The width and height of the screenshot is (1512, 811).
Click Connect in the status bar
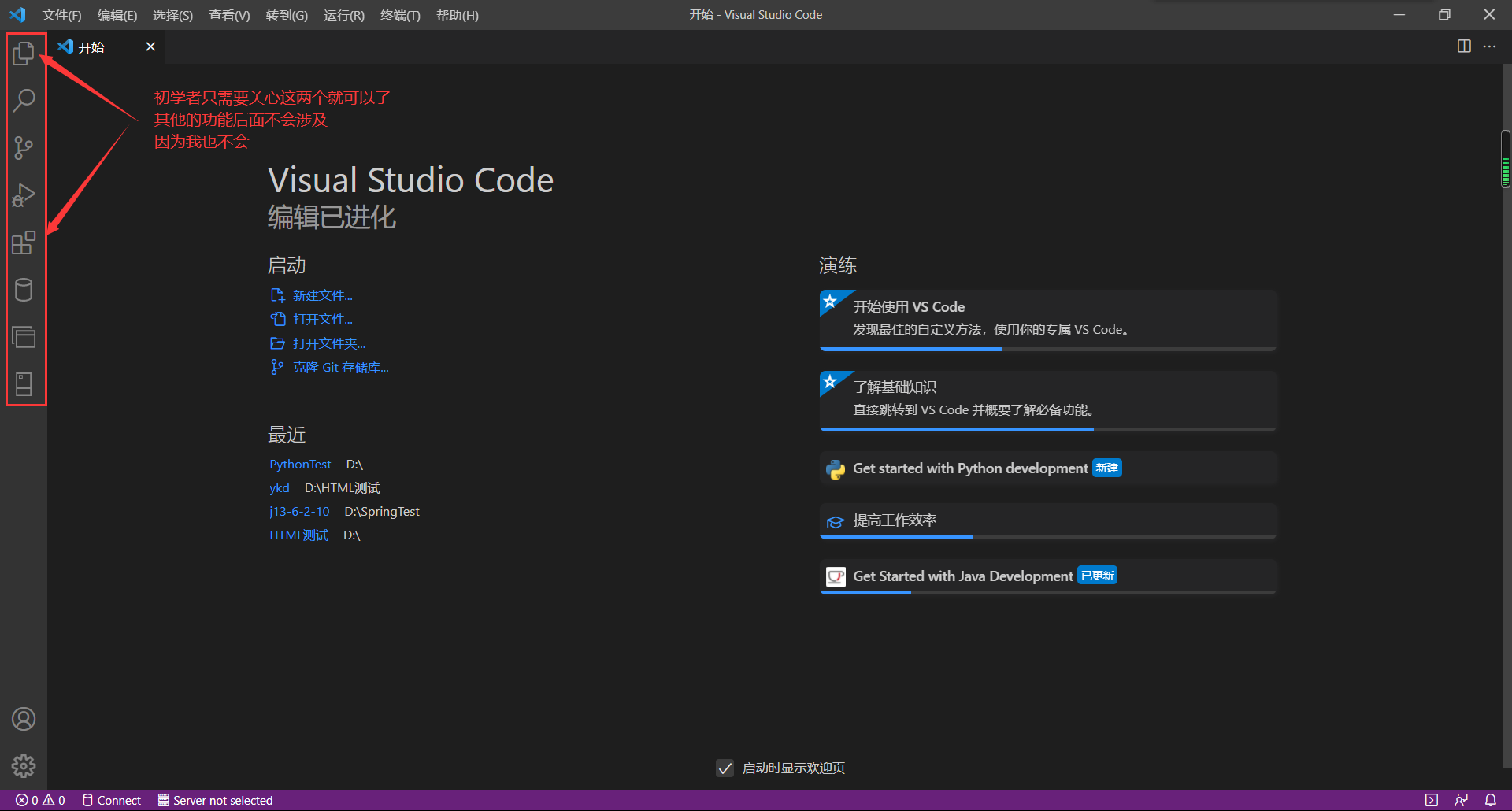pos(111,800)
